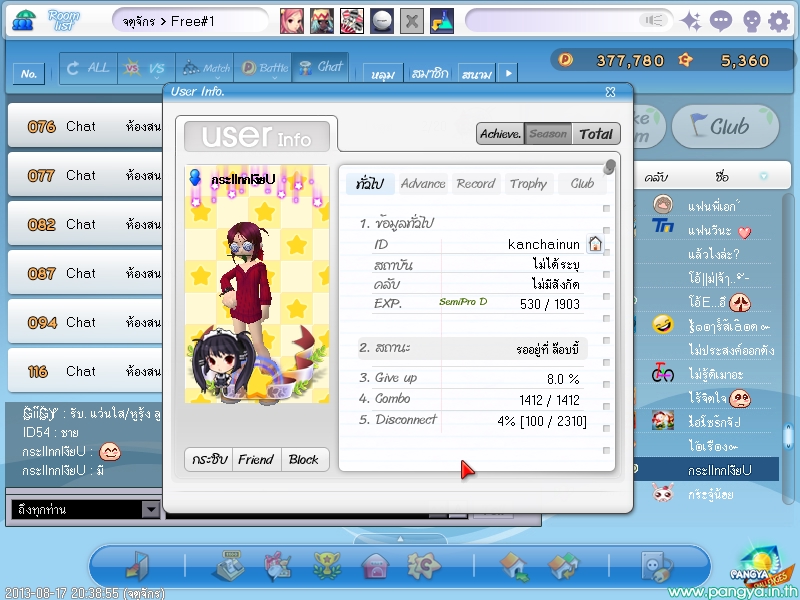Click the member list scrollbar handle

[x=788, y=435]
